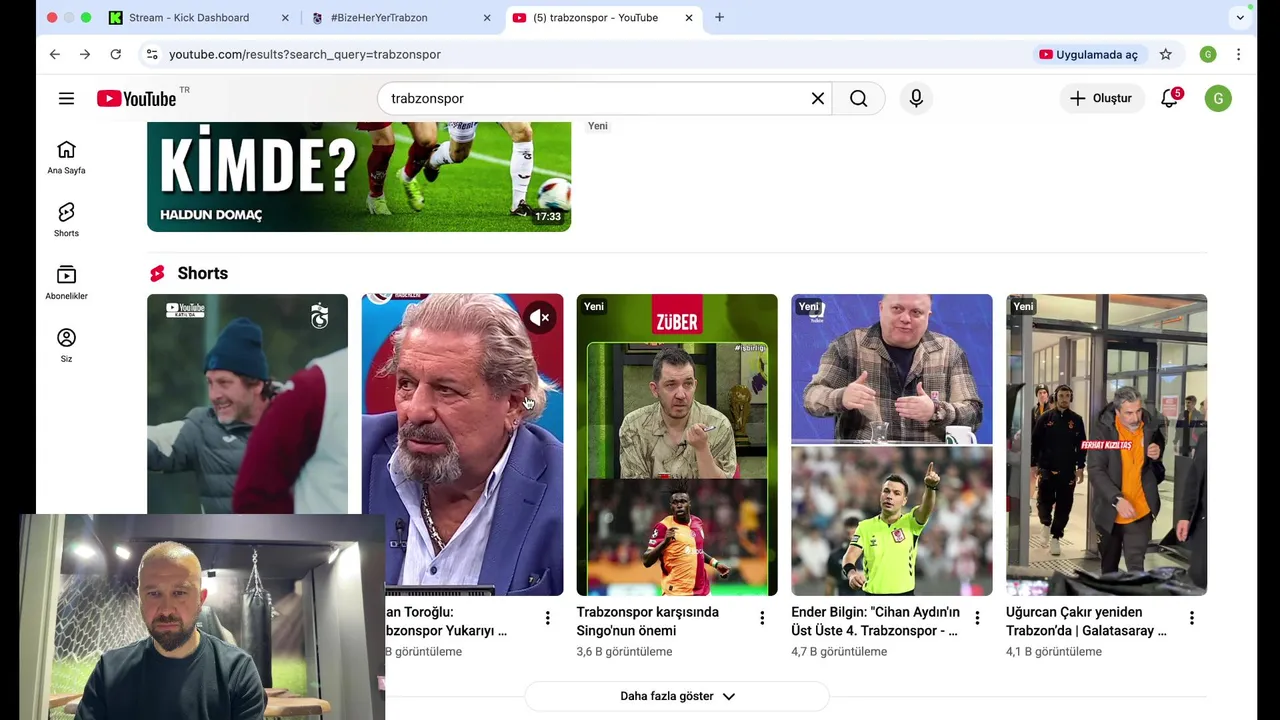The width and height of the screenshot is (1280, 720).
Task: Navigate back with the browser back arrow
Action: point(54,54)
